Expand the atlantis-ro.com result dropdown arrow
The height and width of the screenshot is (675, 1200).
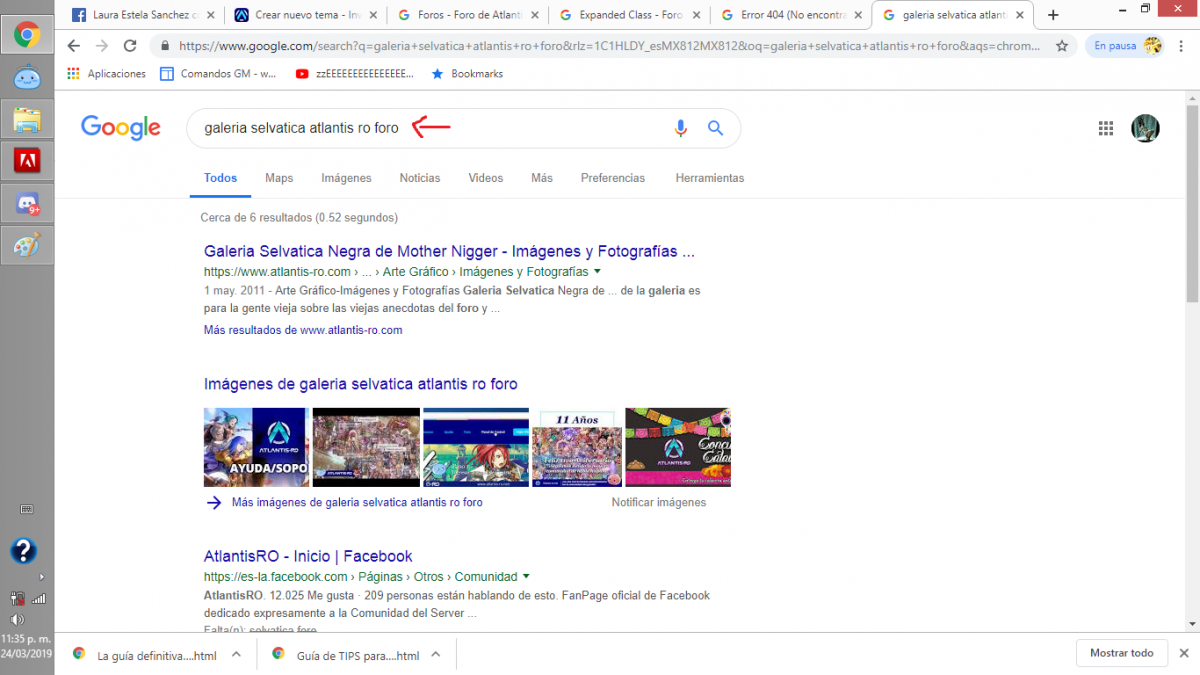click(x=597, y=271)
